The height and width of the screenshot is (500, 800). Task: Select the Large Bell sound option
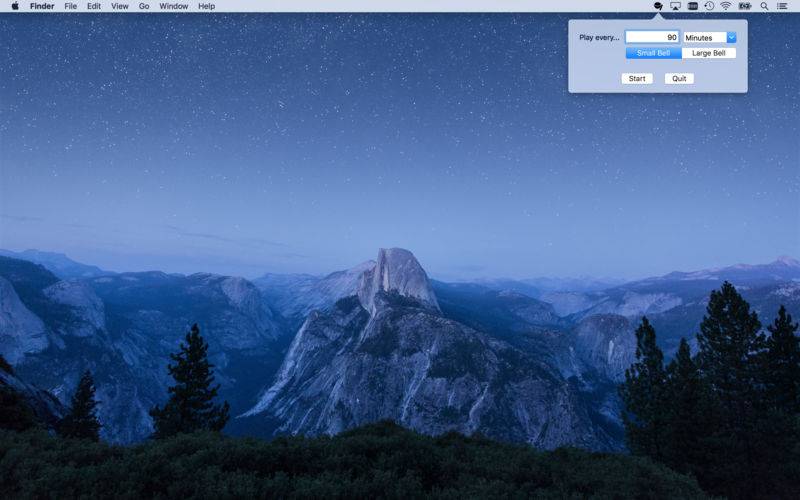coord(709,53)
